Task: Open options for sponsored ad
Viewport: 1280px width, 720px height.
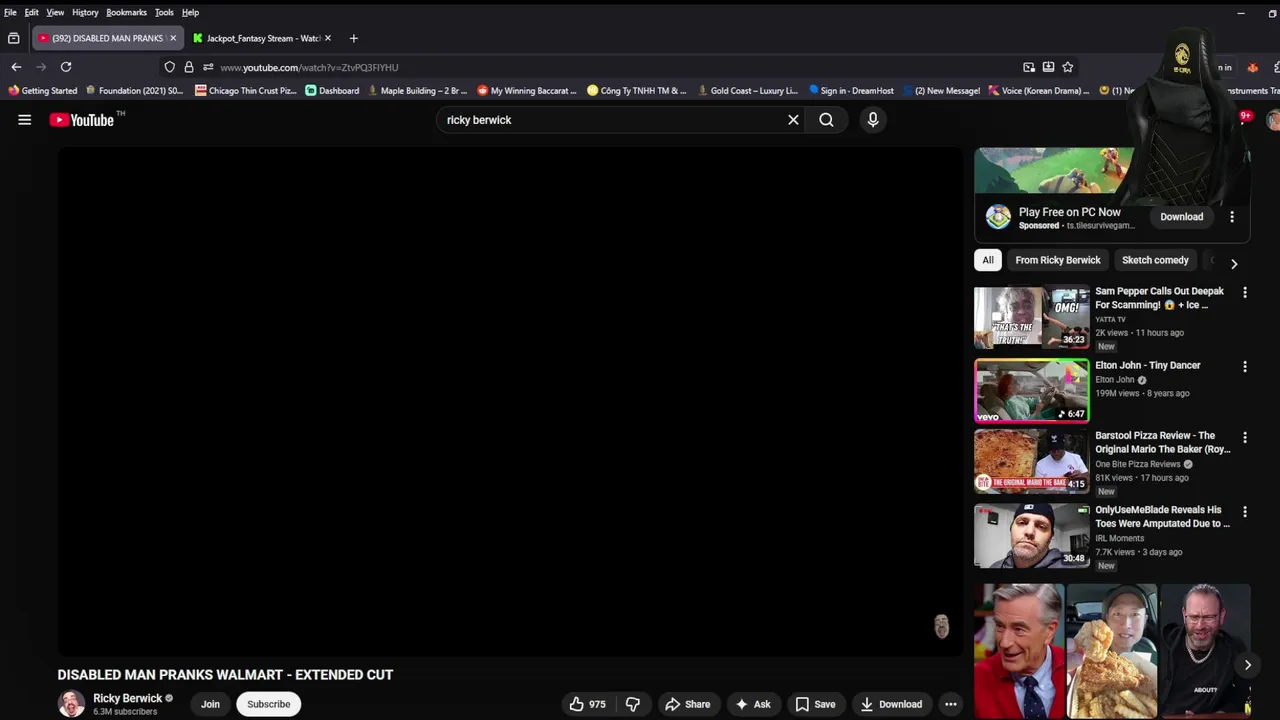Action: [x=1232, y=217]
